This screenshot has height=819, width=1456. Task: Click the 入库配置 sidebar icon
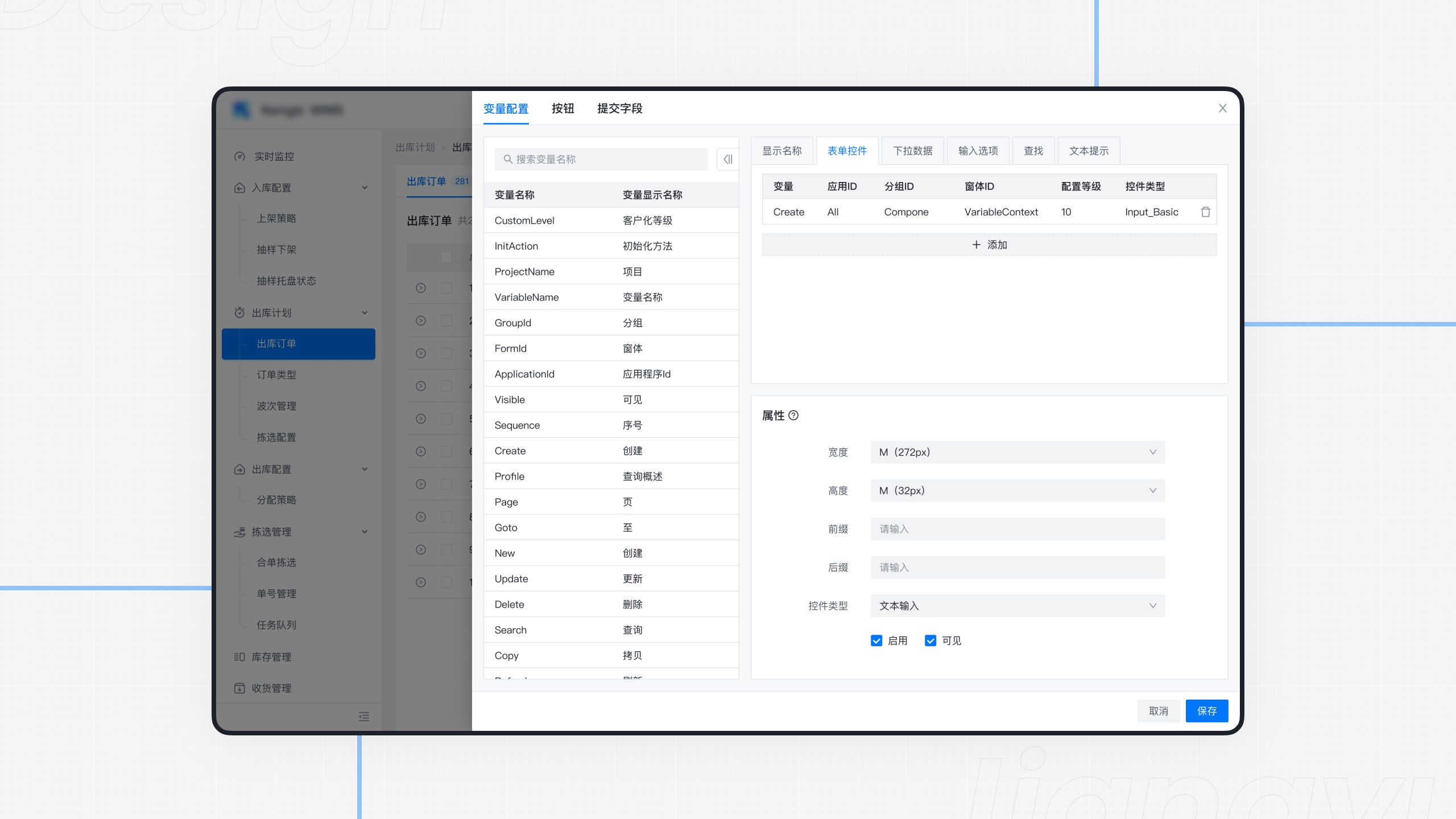(239, 188)
